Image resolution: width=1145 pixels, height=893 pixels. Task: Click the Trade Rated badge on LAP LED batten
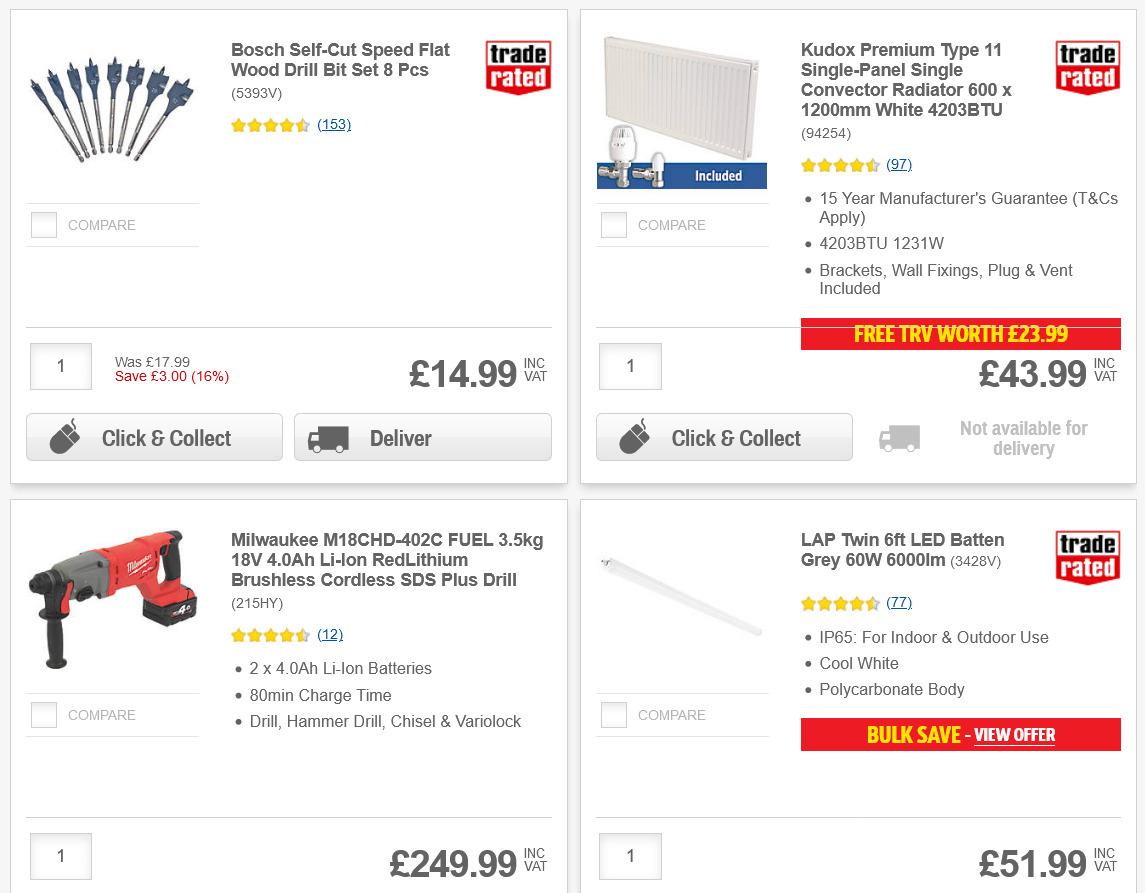(x=1088, y=558)
